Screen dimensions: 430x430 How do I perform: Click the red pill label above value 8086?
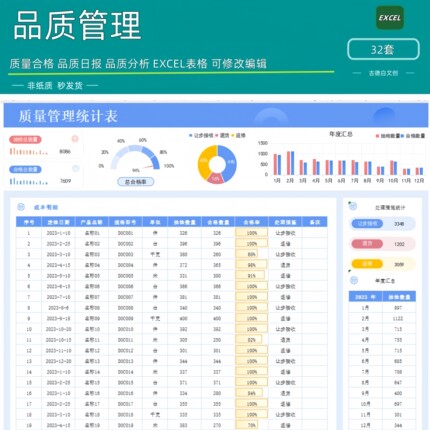(x=25, y=139)
